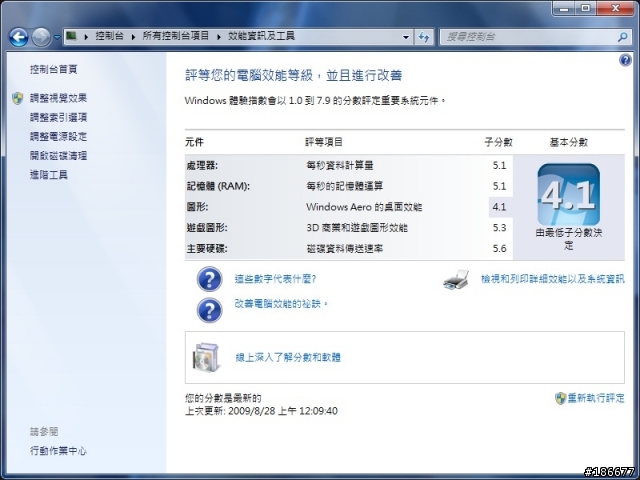Select the 所有控制台項目 breadcrumb item
640x480 pixels.
pyautogui.click(x=176, y=36)
